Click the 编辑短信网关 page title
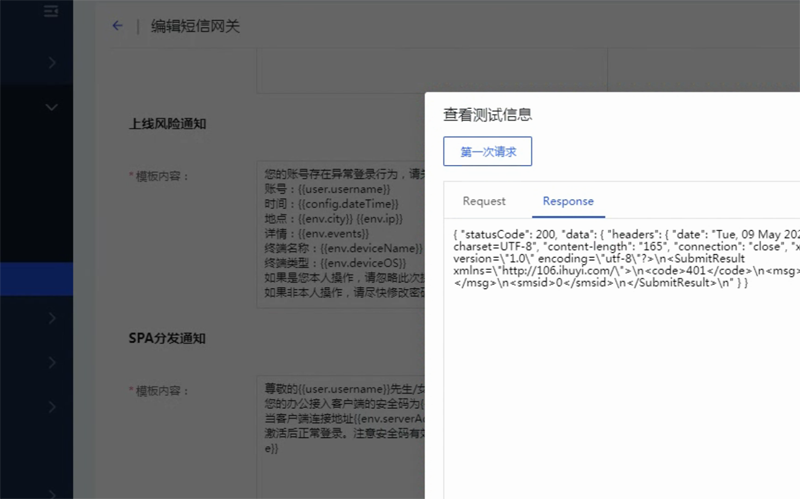 tap(195, 26)
